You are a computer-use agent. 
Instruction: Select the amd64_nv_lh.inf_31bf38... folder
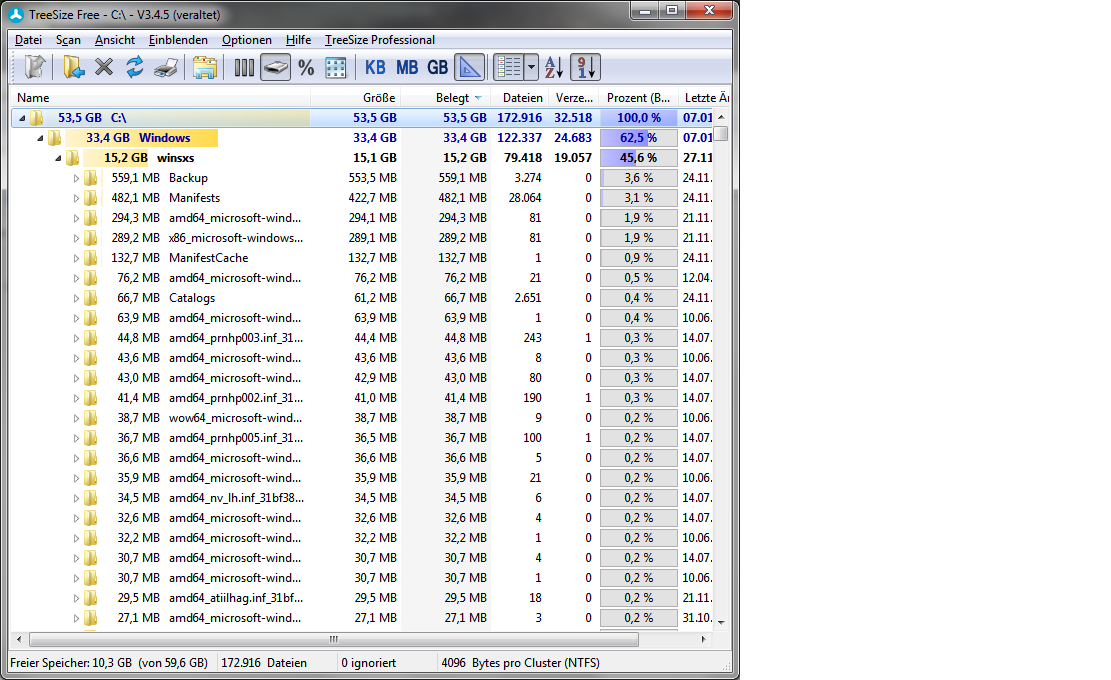(x=236, y=498)
